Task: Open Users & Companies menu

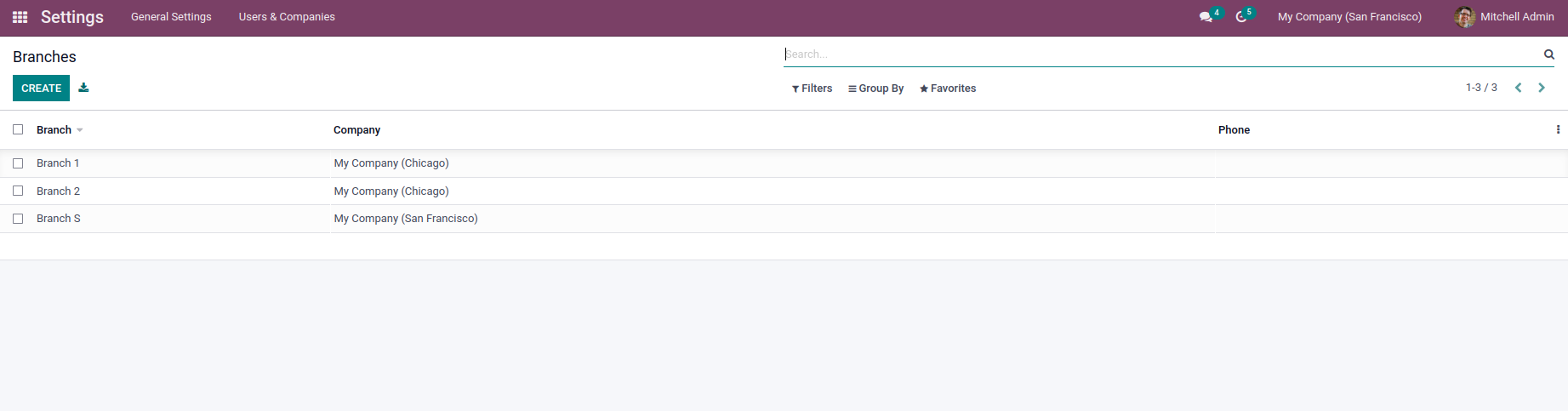Action: tap(287, 17)
